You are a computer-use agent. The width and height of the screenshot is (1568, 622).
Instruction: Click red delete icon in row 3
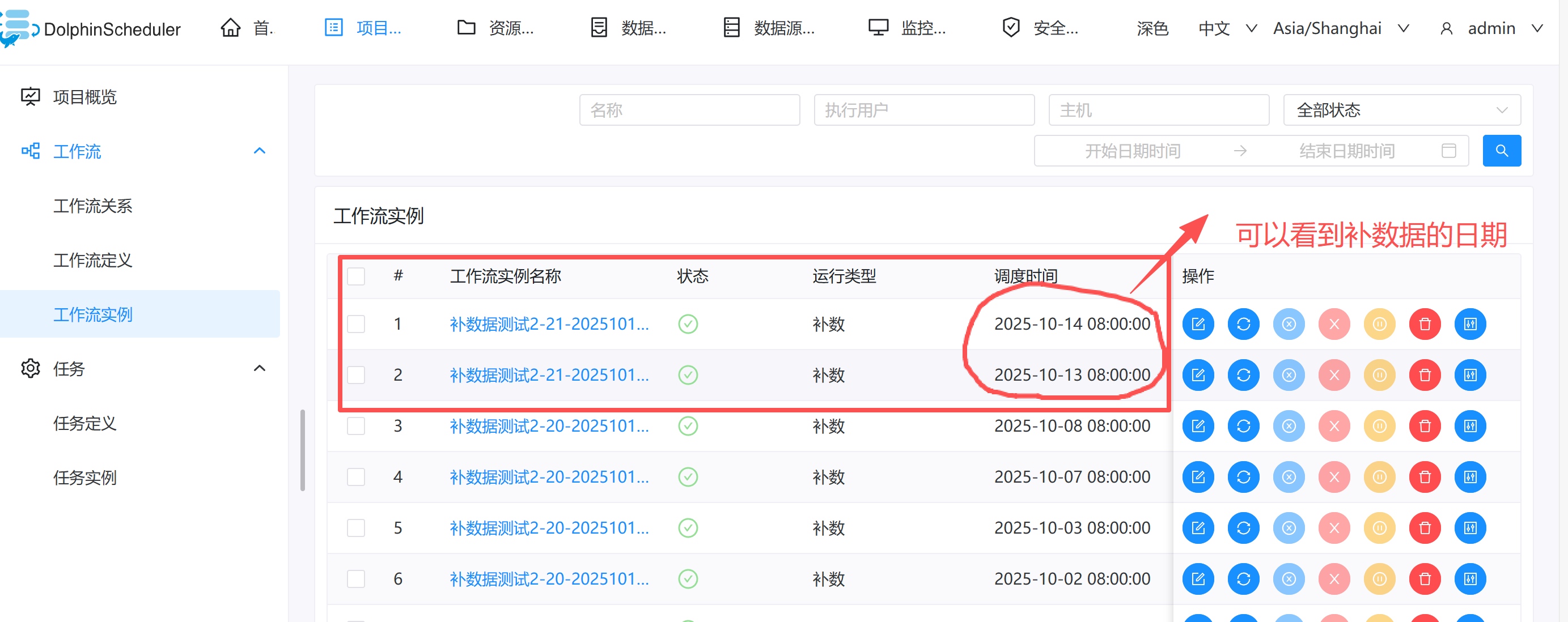click(1425, 426)
